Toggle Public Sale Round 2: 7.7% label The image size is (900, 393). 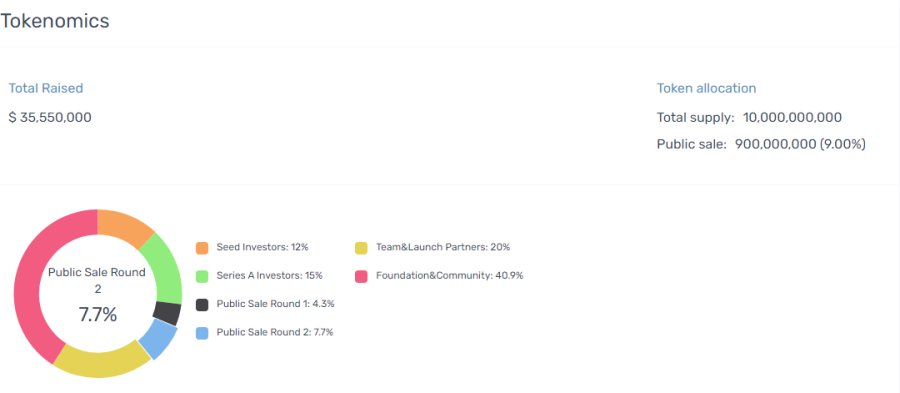pyautogui.click(x=274, y=332)
